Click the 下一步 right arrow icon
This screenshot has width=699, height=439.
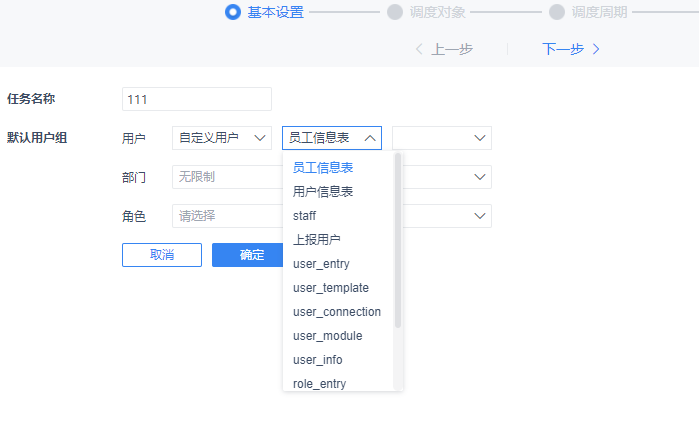(x=596, y=49)
